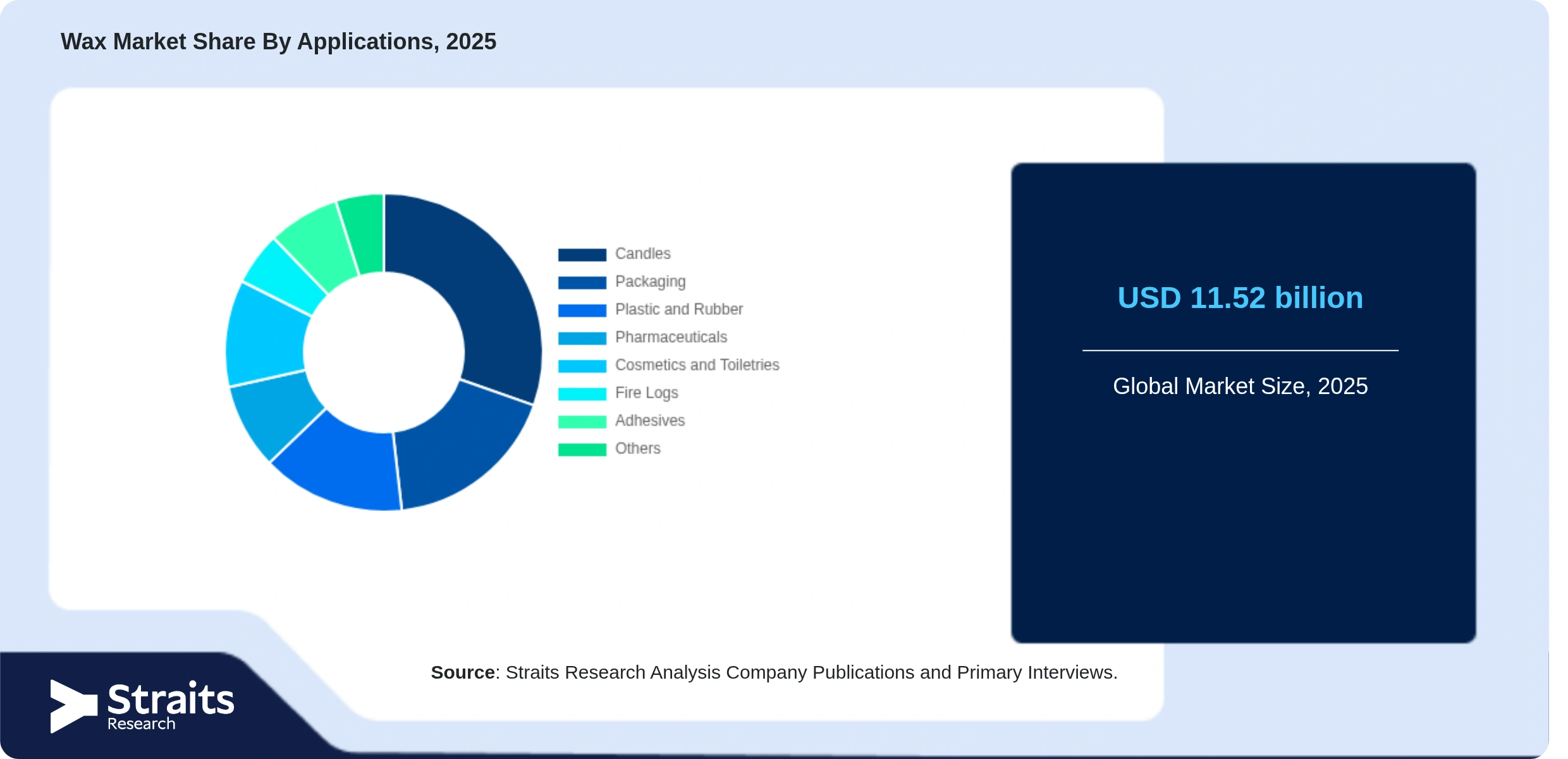The width and height of the screenshot is (1568, 759).
Task: Click the Global Market Size, 2025 label
Action: coord(1240,386)
